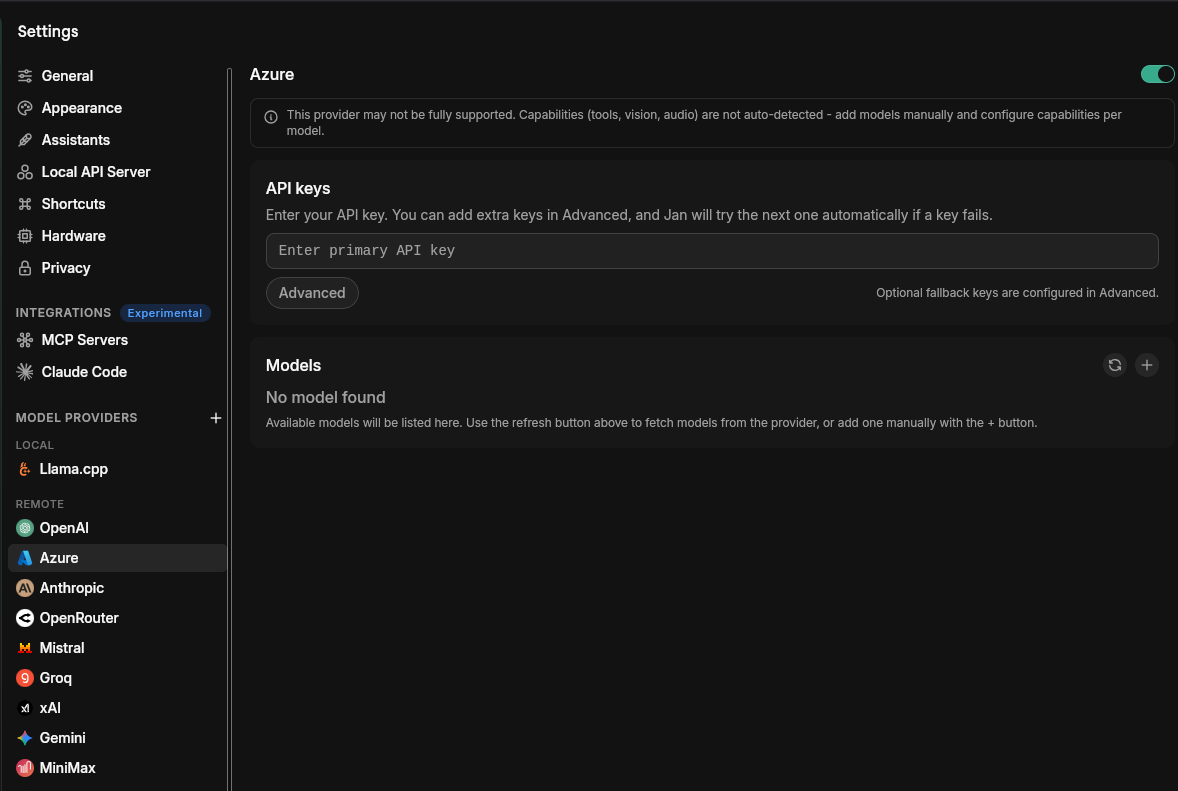Click the Azure logo icon
Viewport: 1178px width, 791px height.
click(x=25, y=558)
